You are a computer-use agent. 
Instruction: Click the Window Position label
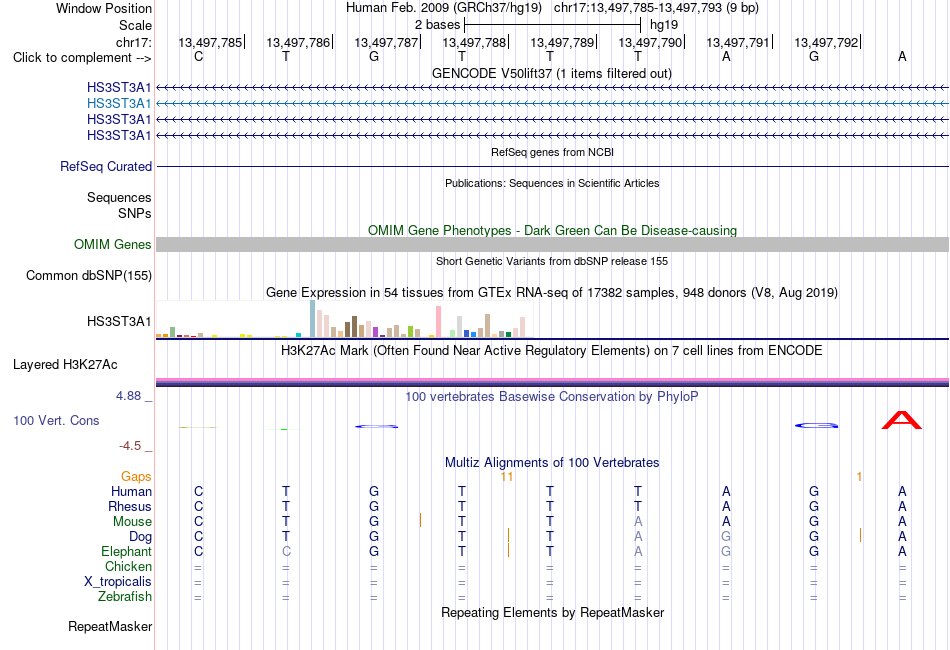(104, 8)
